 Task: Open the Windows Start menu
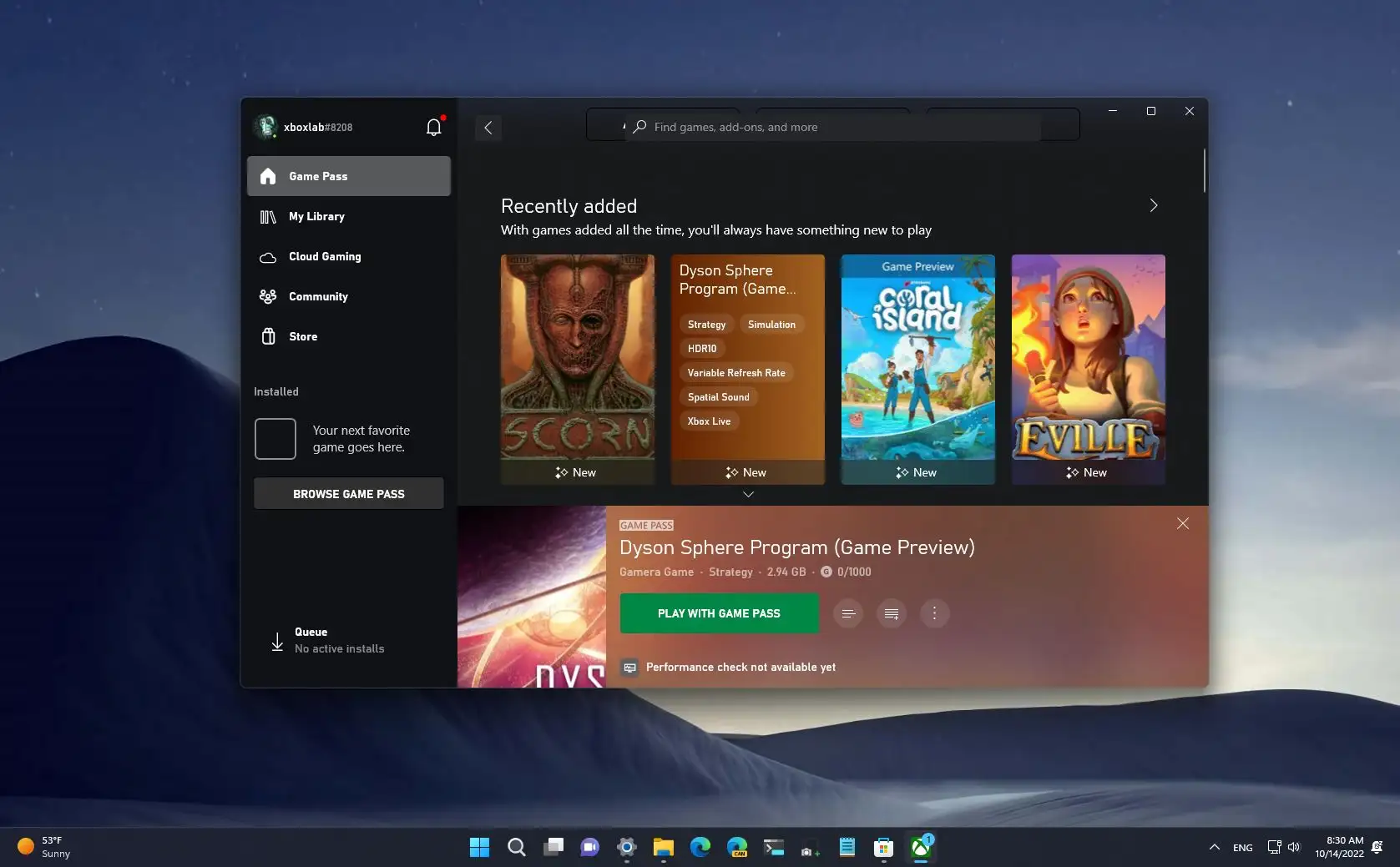pyautogui.click(x=480, y=848)
